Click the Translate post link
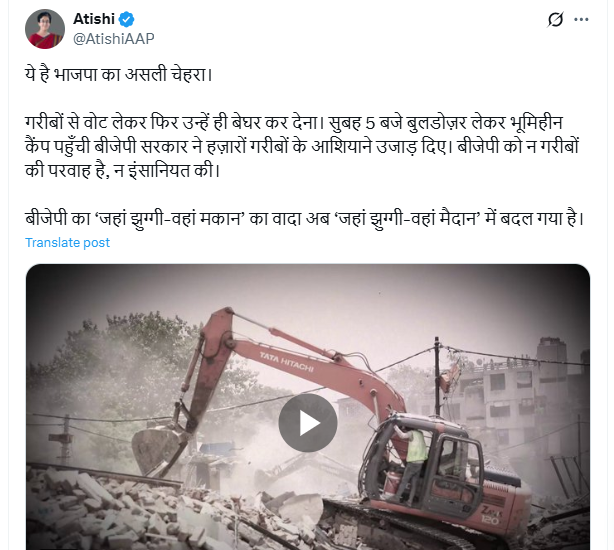Image resolution: width=614 pixels, height=550 pixels. click(67, 243)
